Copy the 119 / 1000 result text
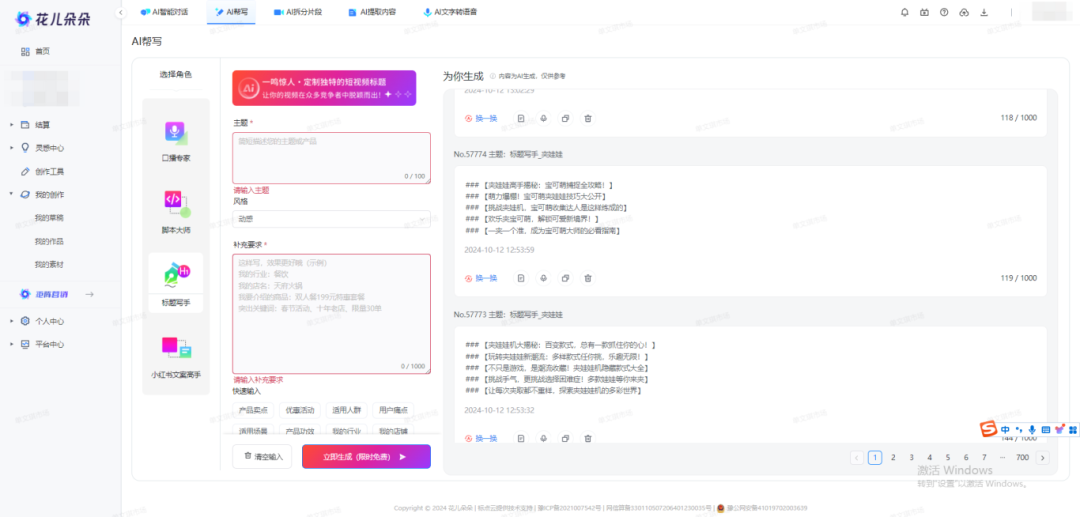This screenshot has height=517, width=1080. pyautogui.click(x=565, y=278)
